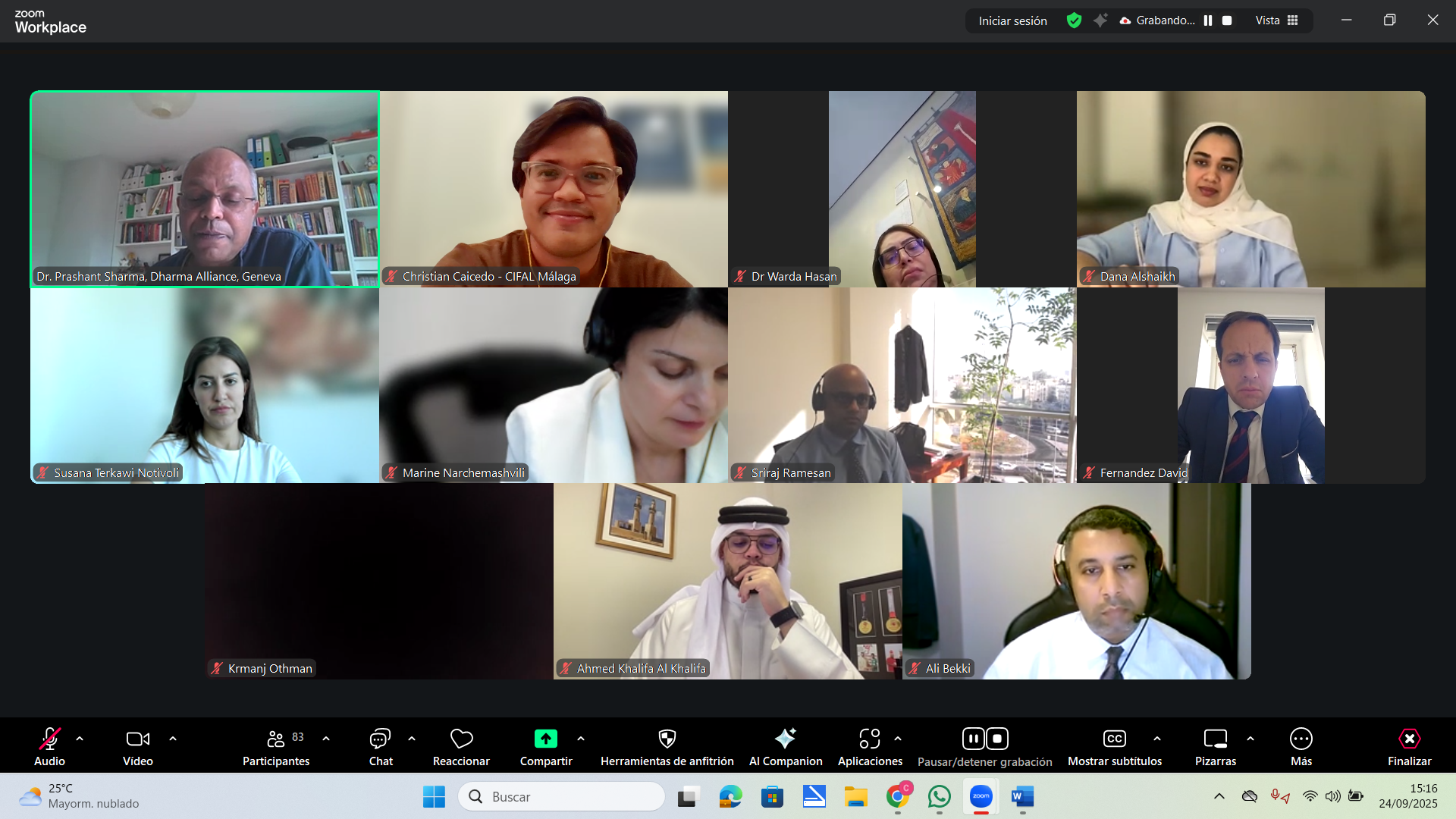
Task: Click the Reaccionar heart icon
Action: 461,739
